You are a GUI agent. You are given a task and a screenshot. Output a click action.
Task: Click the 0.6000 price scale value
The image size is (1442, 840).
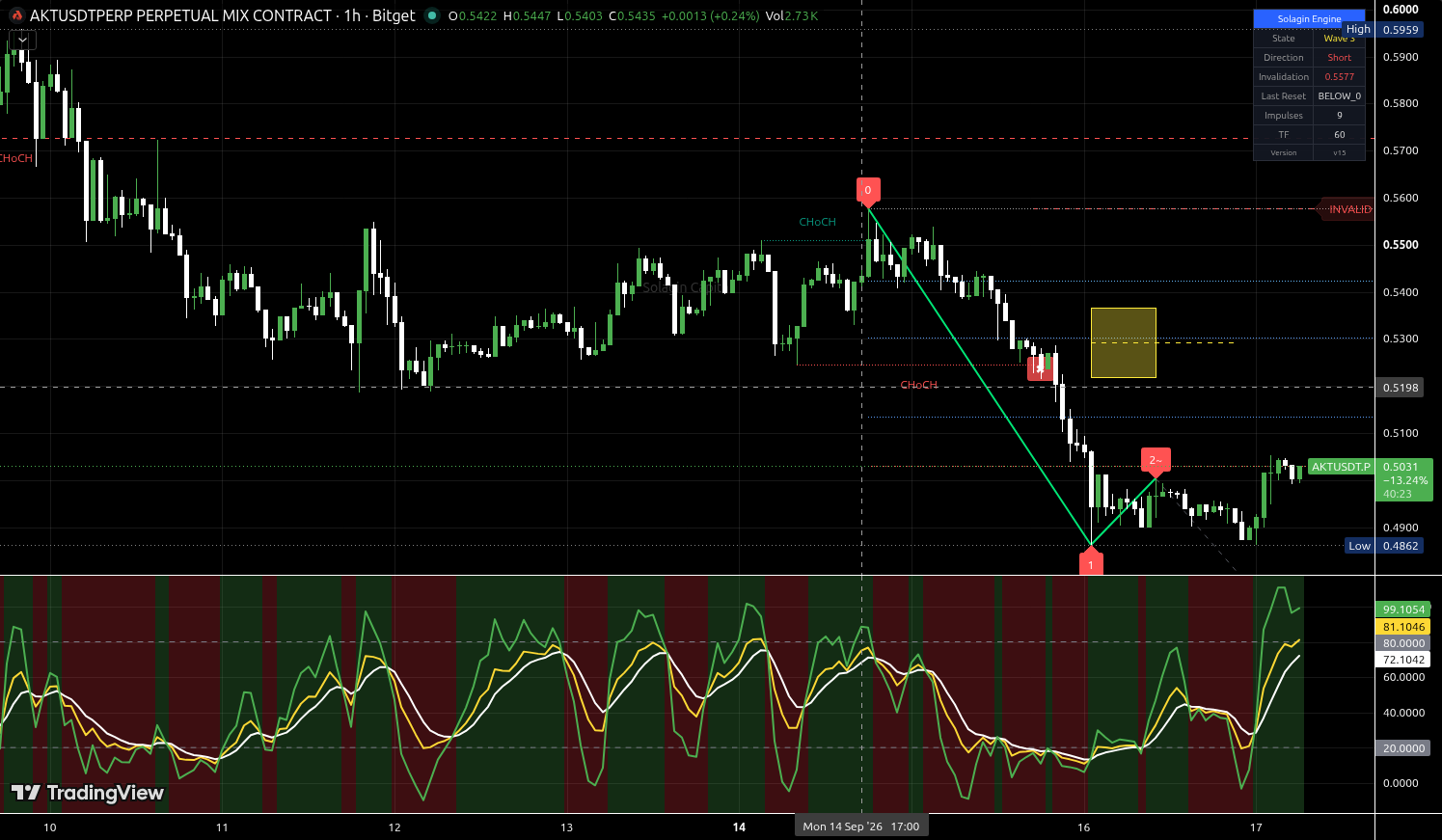pyautogui.click(x=1401, y=10)
